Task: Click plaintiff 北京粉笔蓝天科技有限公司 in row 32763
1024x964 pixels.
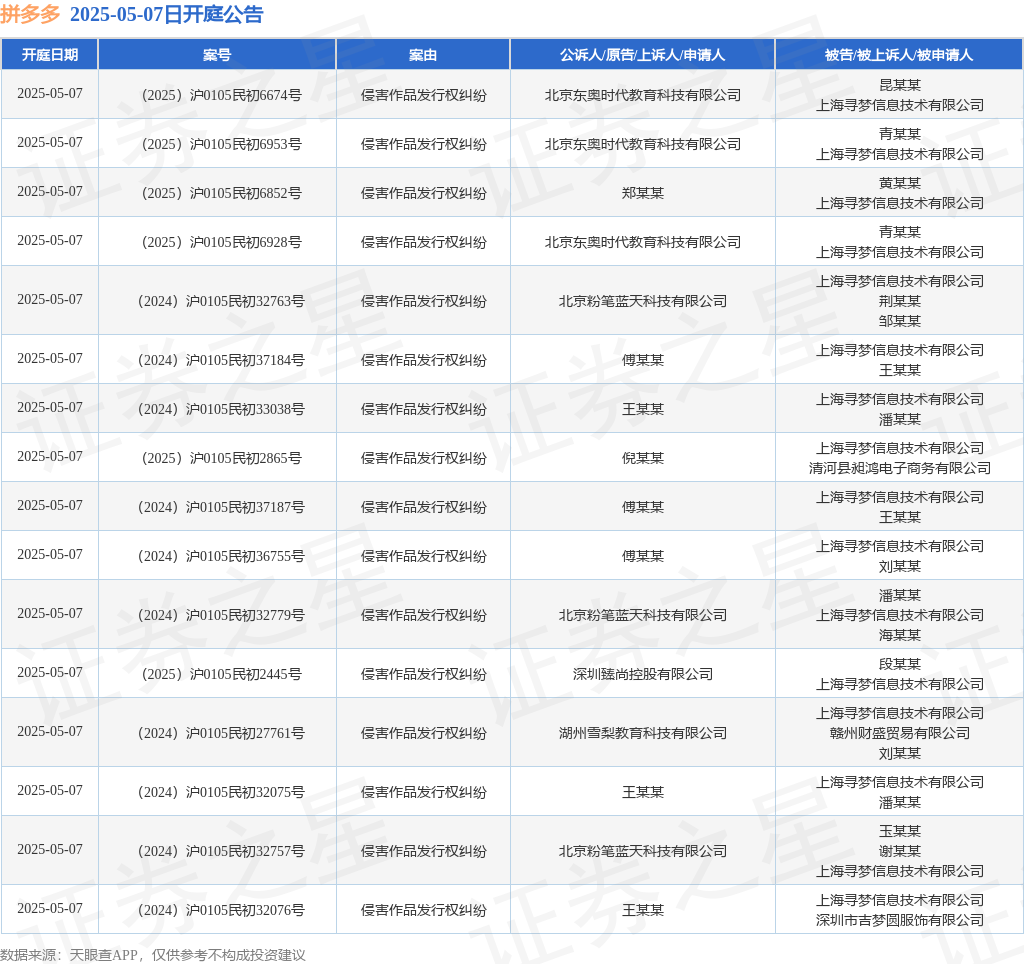Action: [643, 301]
